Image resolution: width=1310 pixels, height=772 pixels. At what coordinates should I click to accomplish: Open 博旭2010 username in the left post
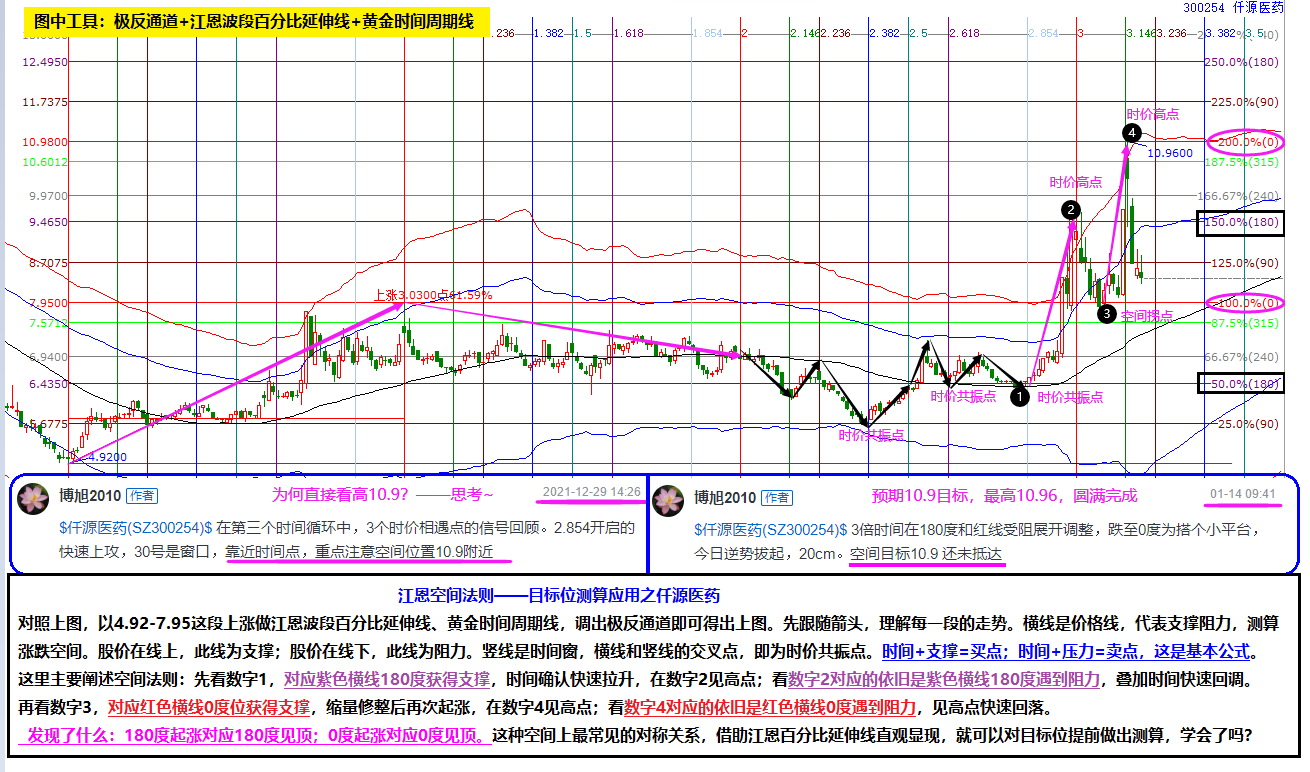[x=88, y=496]
